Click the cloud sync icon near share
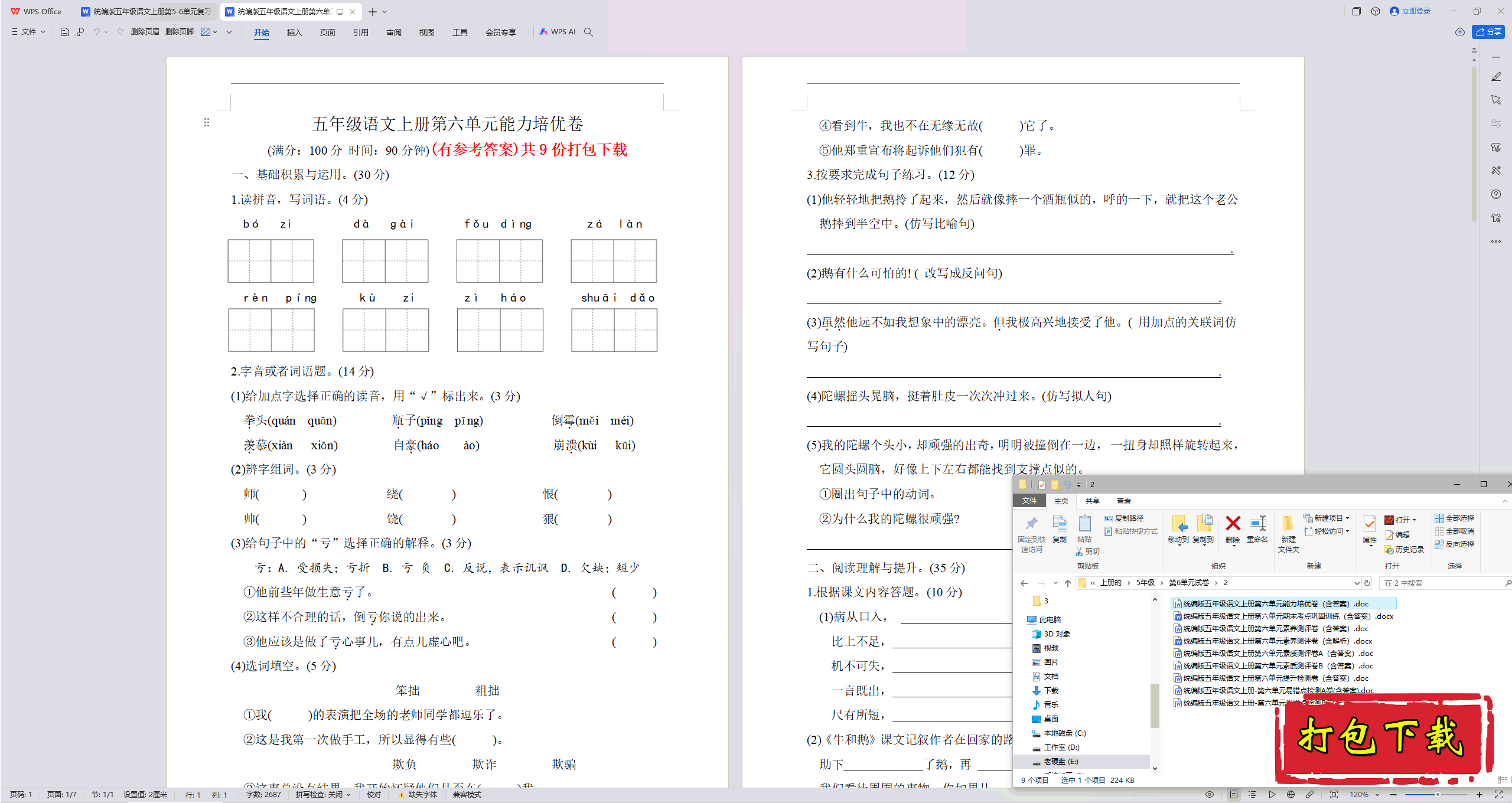 (1459, 32)
